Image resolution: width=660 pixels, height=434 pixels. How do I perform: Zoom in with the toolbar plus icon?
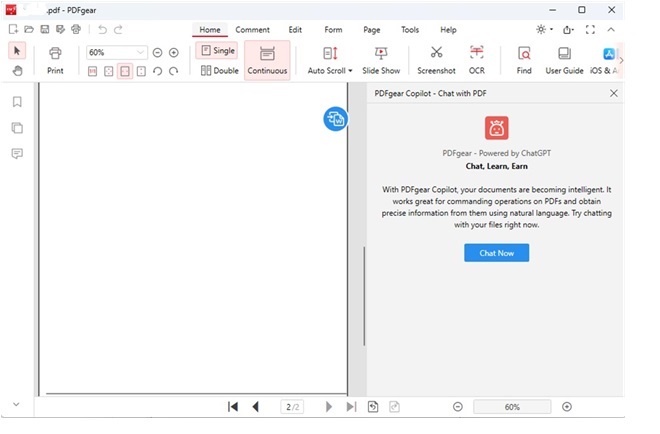click(x=173, y=52)
